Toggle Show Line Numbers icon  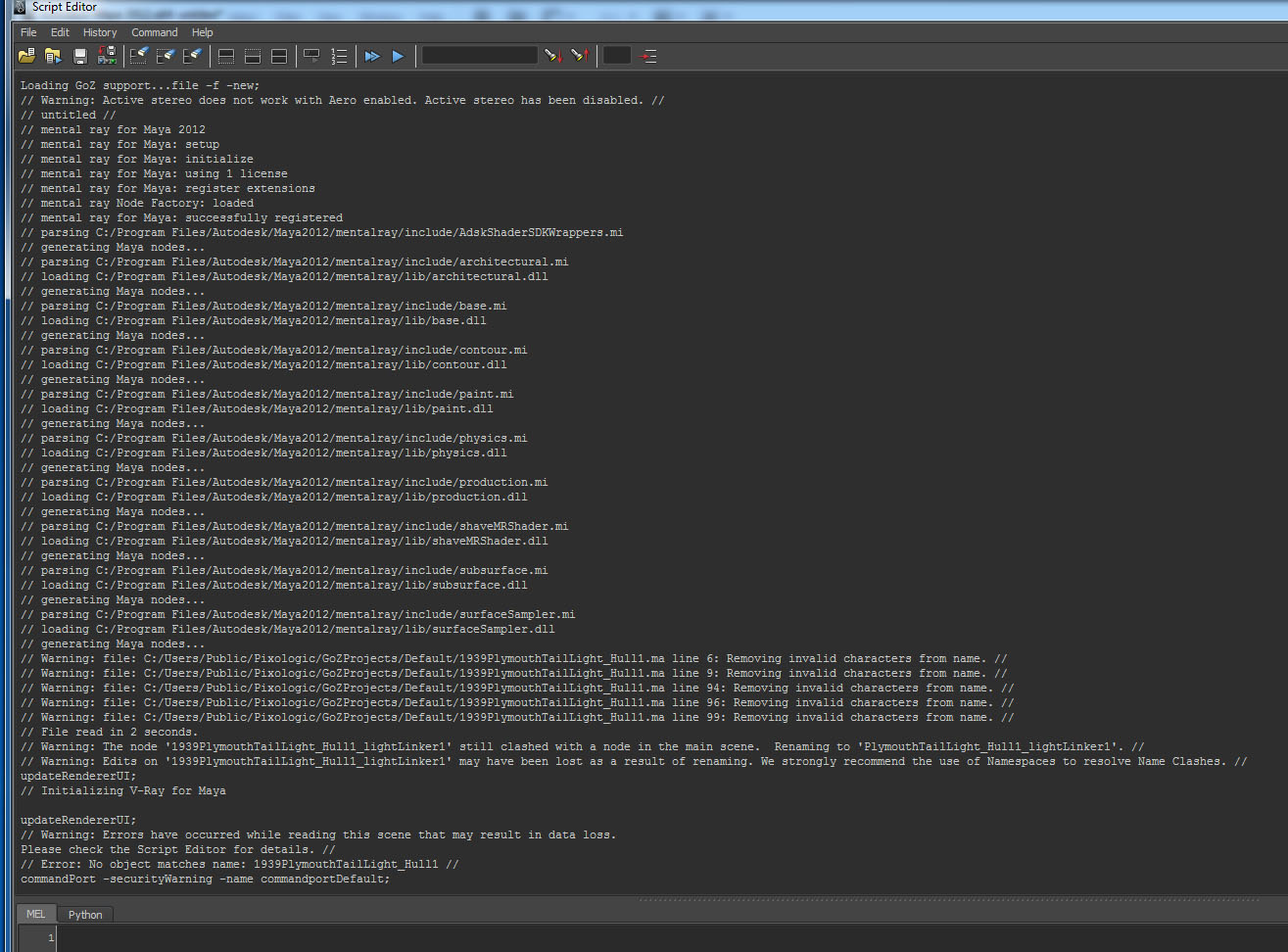tap(339, 56)
